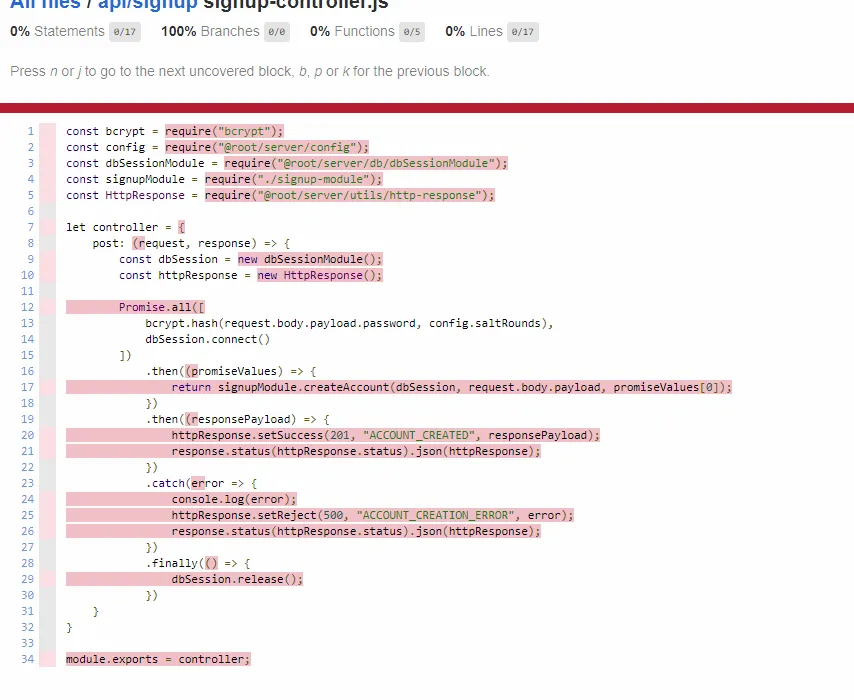
Task: Jump to line number 34 anchor
Action: 28,659
